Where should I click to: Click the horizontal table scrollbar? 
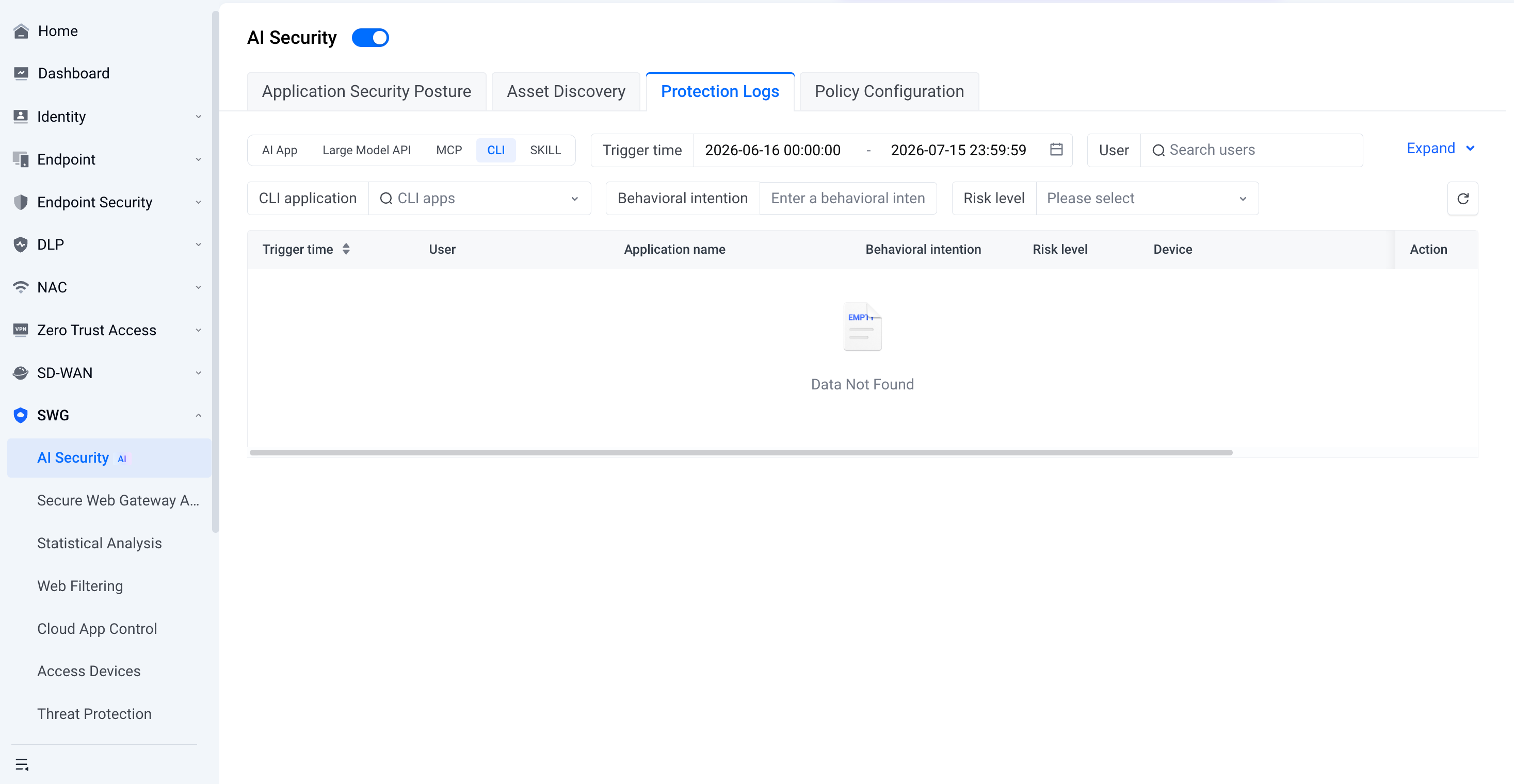(x=740, y=452)
